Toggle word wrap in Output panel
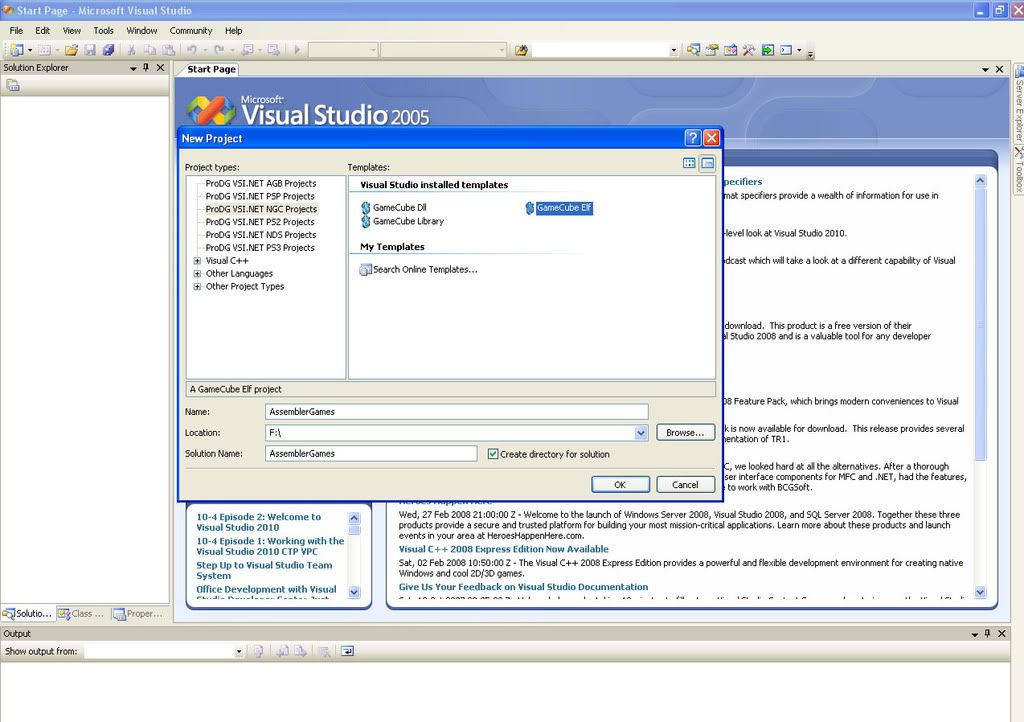 pos(347,651)
